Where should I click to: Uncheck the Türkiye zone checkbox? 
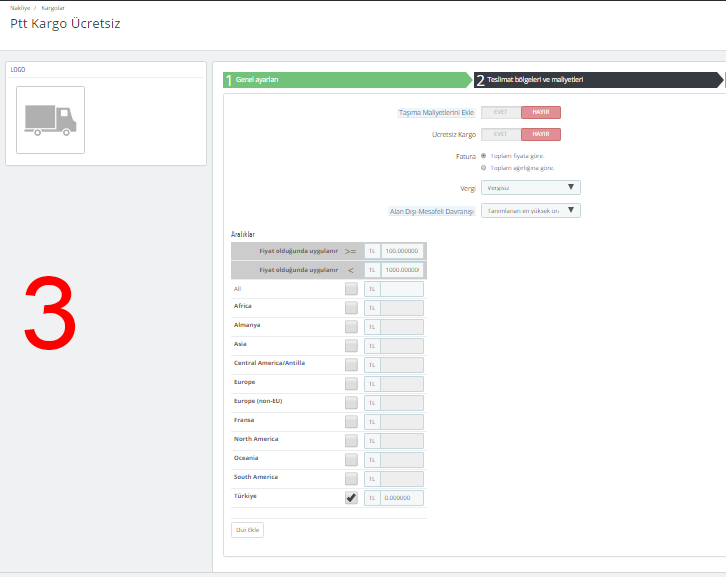click(x=351, y=498)
